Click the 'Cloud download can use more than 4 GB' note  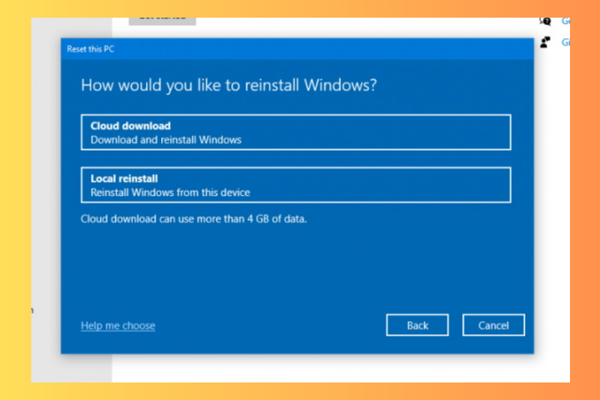tap(194, 219)
